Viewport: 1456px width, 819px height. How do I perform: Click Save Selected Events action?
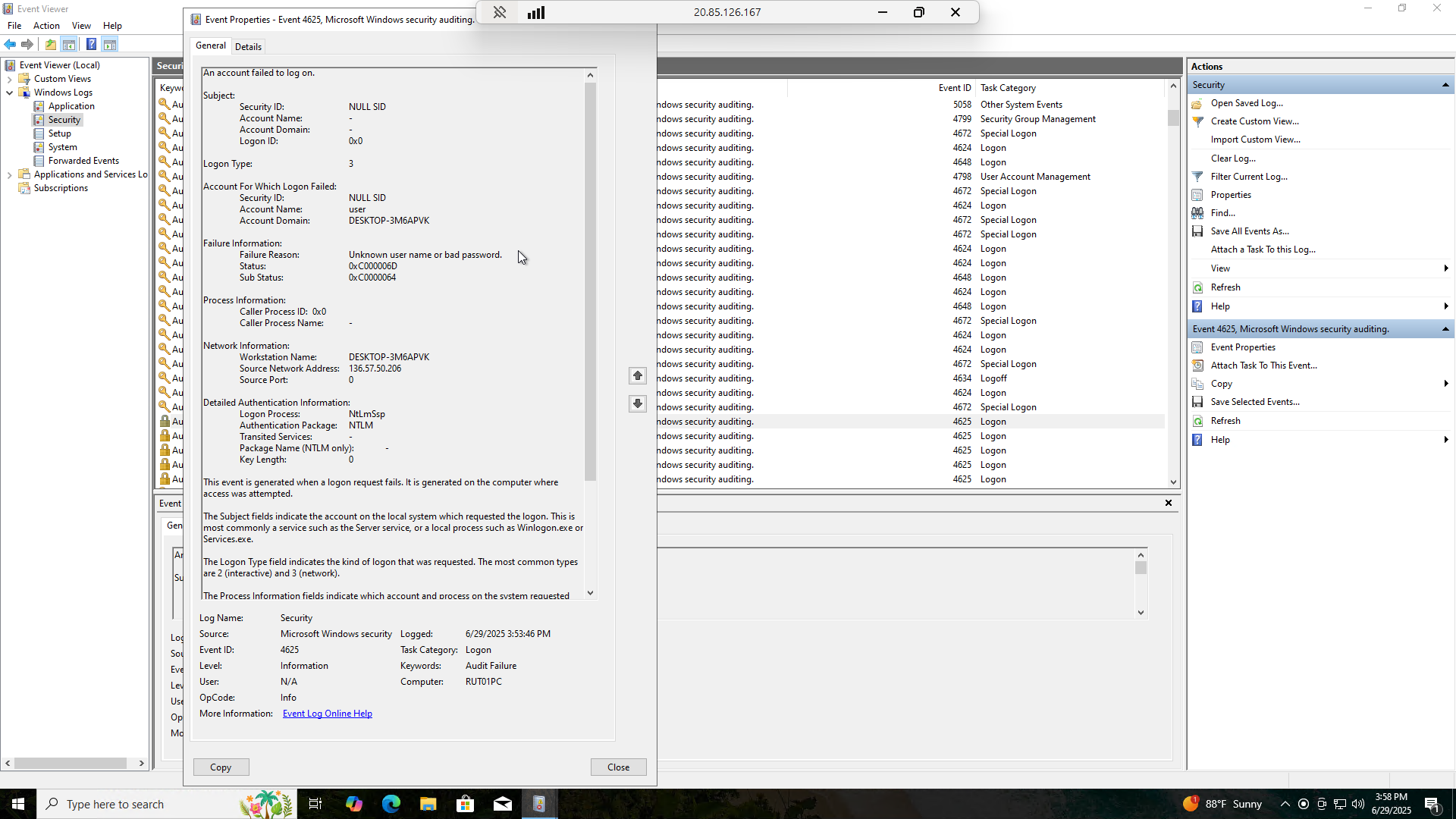pos(1255,402)
